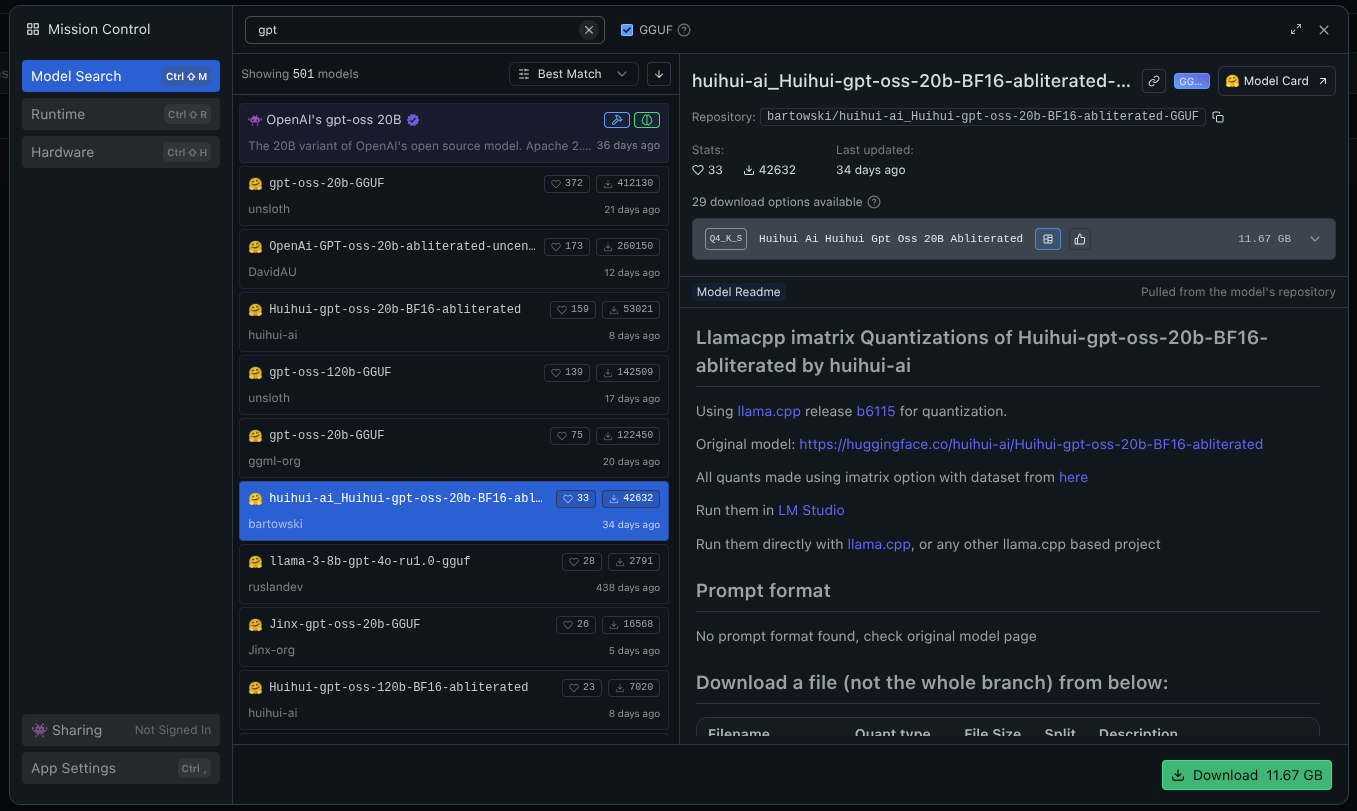Image resolution: width=1357 pixels, height=811 pixels.
Task: Copy the repository name with copy icon
Action: (1218, 117)
